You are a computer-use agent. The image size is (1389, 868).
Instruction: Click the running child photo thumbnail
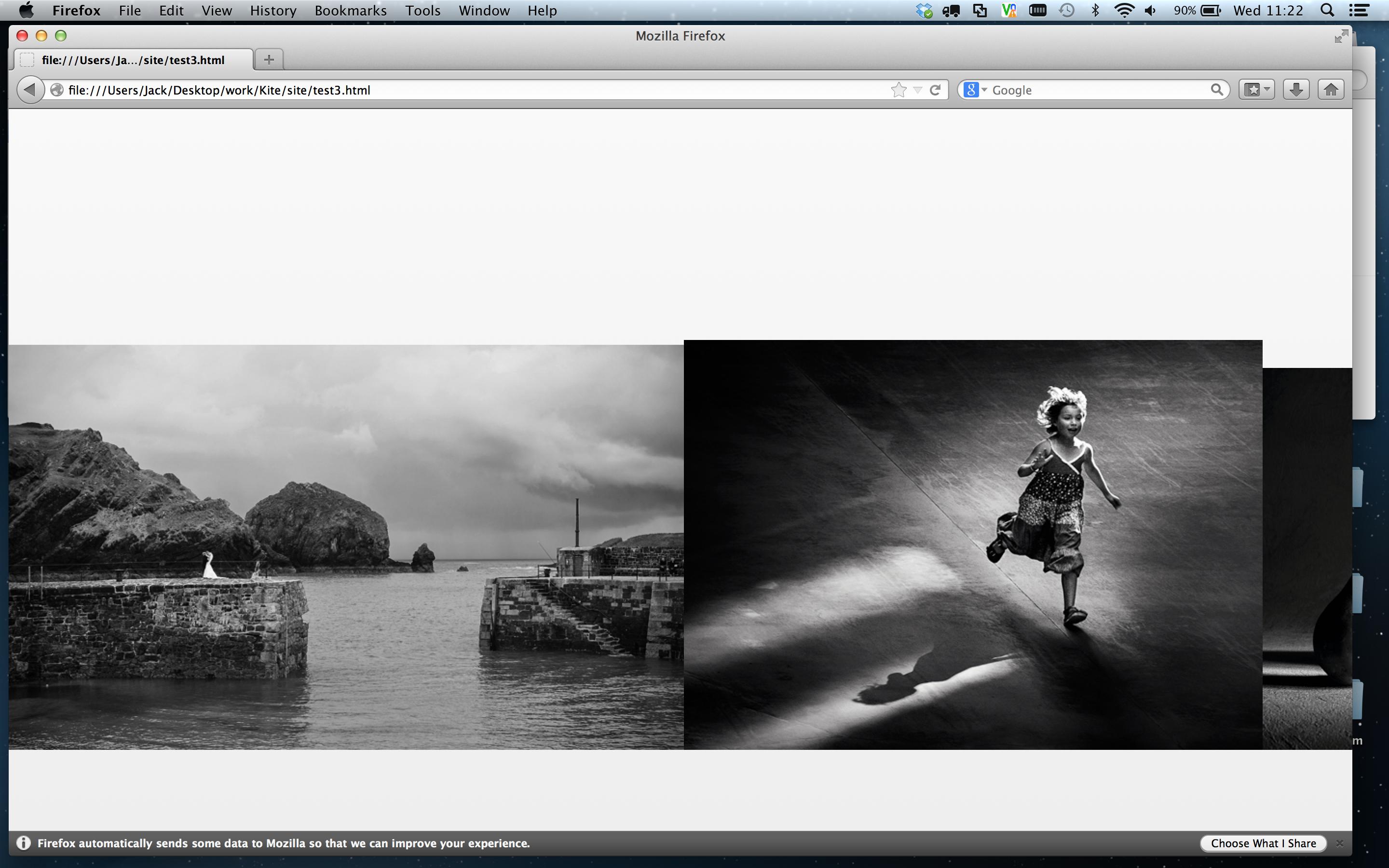pos(972,543)
